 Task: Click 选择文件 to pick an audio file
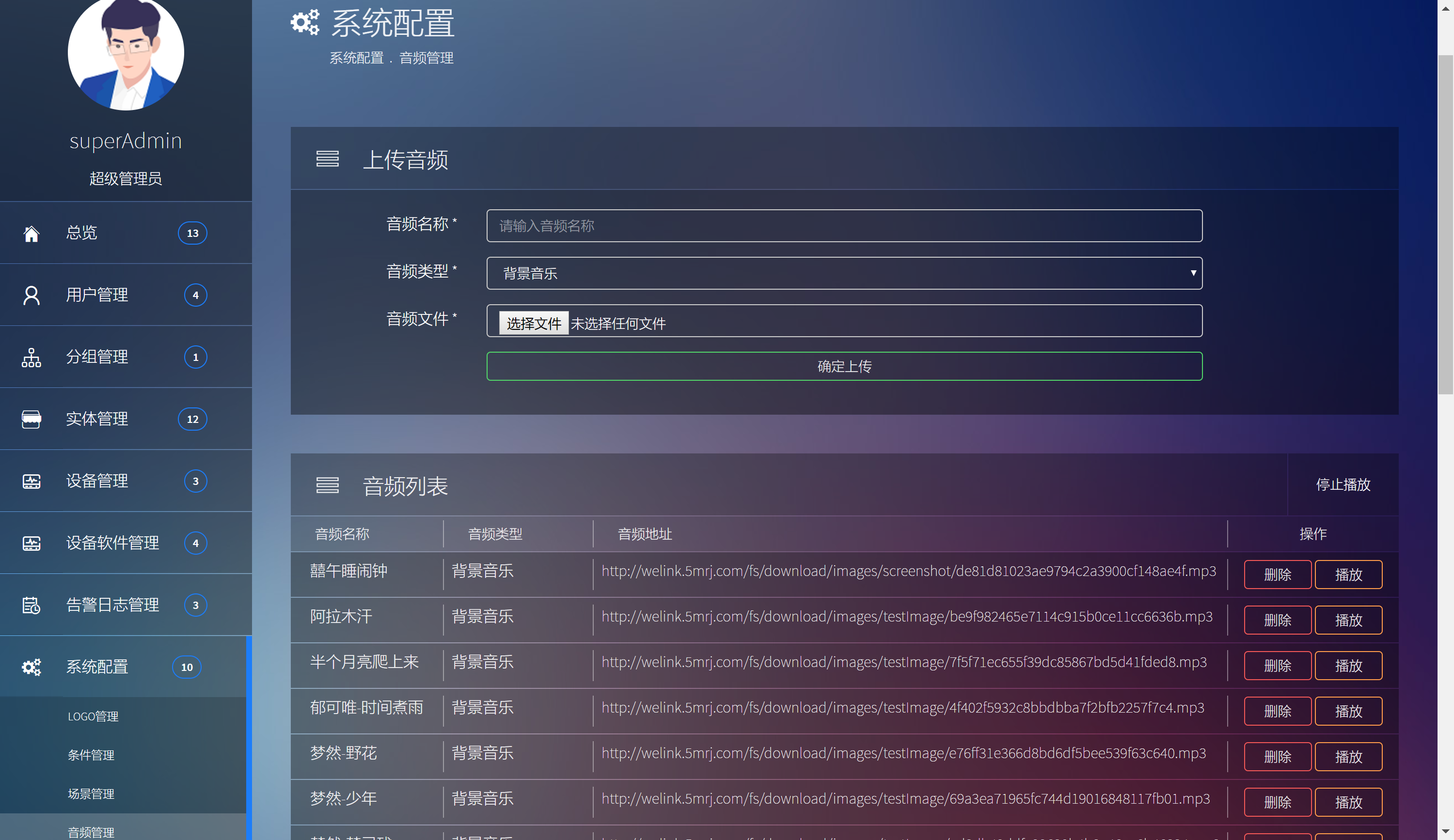click(x=533, y=324)
